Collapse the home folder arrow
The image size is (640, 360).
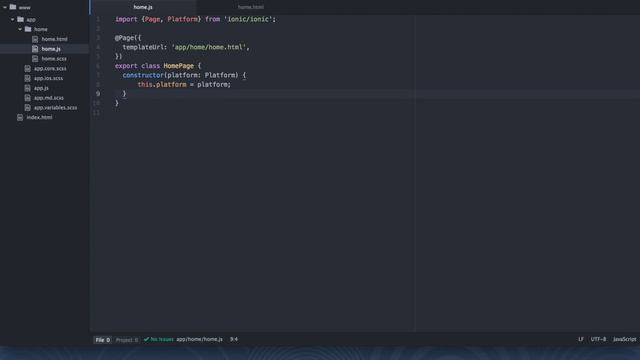tap(20, 29)
